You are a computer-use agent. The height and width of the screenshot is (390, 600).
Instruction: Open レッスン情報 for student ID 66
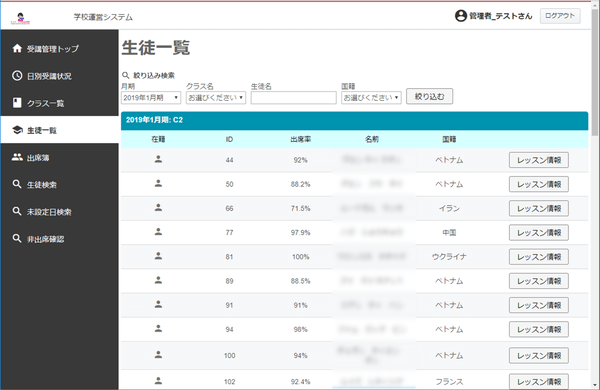[539, 208]
